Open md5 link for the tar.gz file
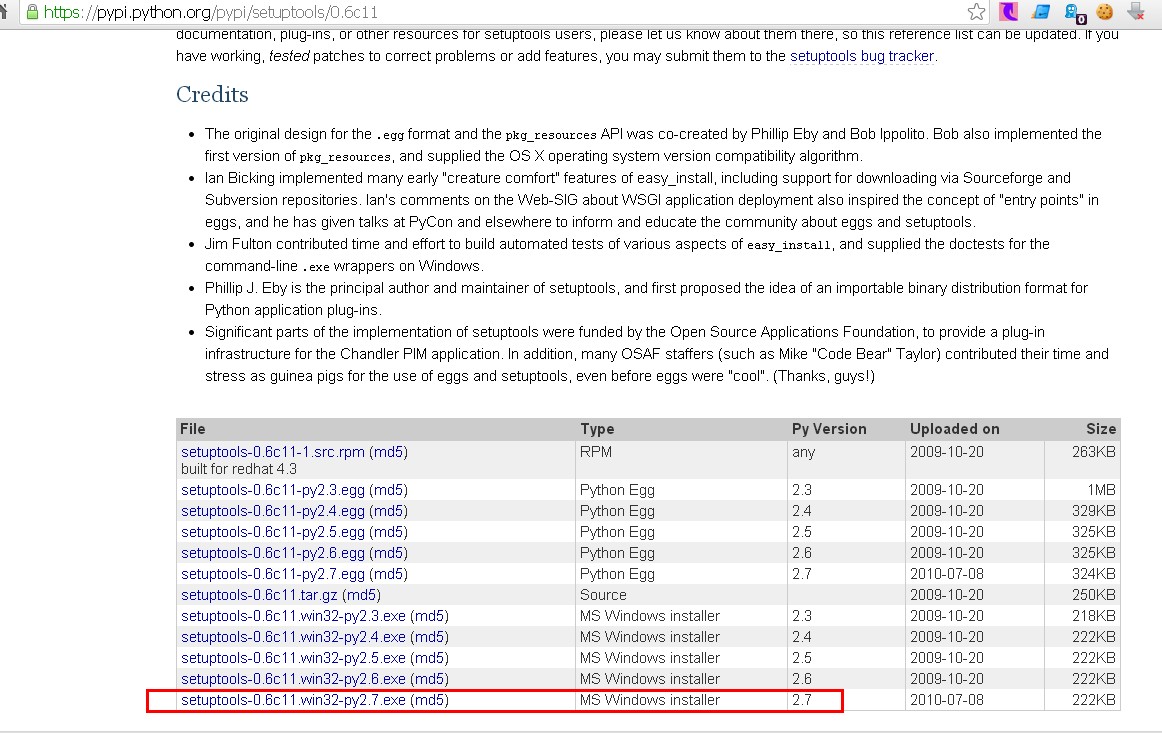This screenshot has width=1162, height=733. point(362,595)
